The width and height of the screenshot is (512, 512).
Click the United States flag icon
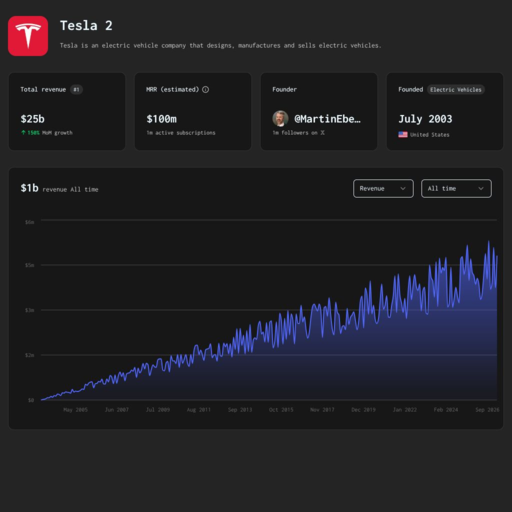pos(403,134)
